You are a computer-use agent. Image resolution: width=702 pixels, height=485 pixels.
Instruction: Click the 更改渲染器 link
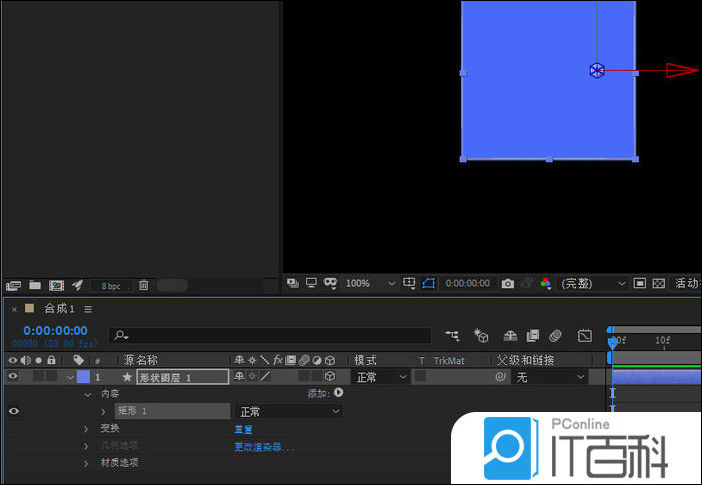pyautogui.click(x=264, y=446)
